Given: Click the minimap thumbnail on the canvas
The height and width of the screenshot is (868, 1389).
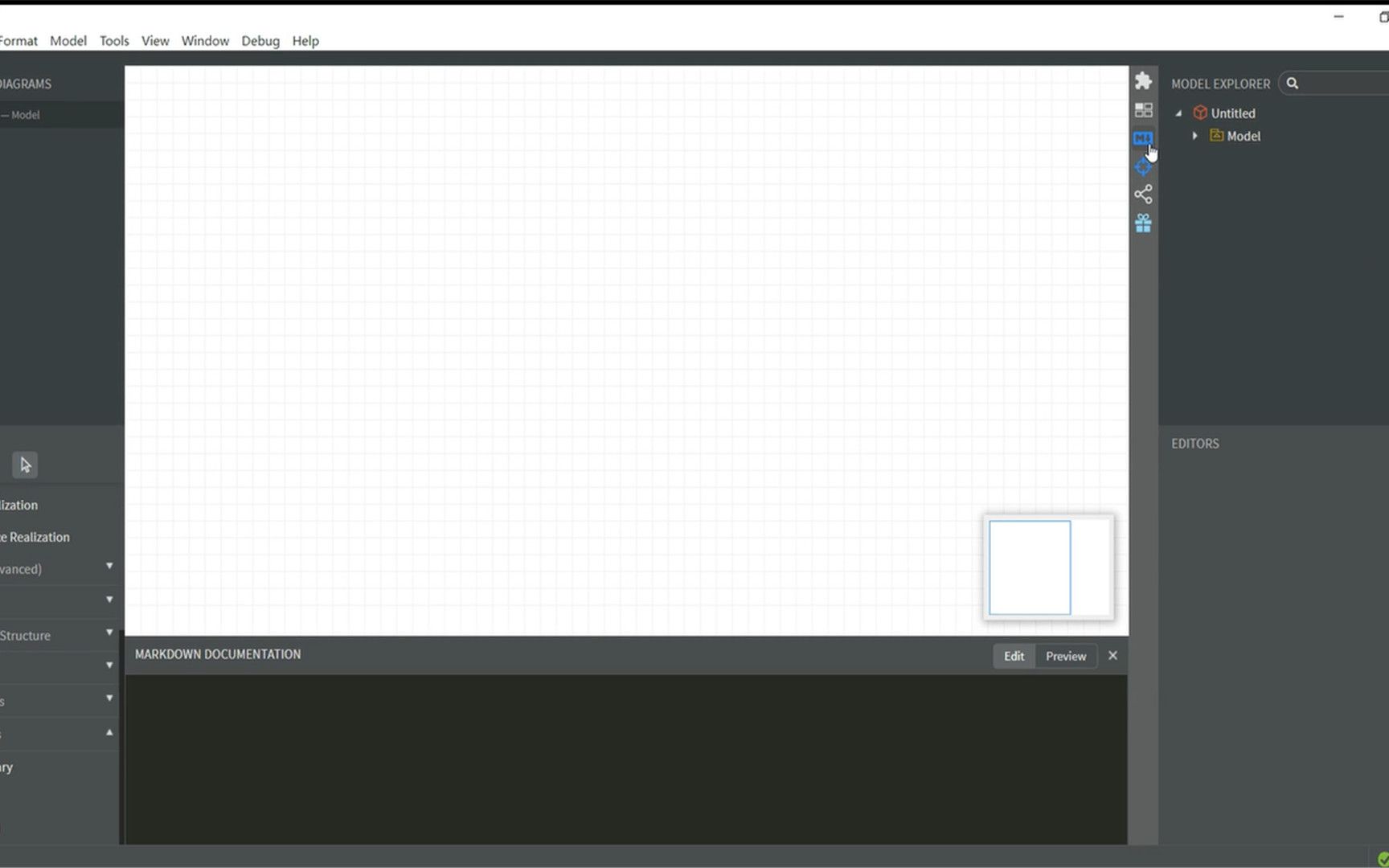Looking at the screenshot, I should click(x=1047, y=567).
